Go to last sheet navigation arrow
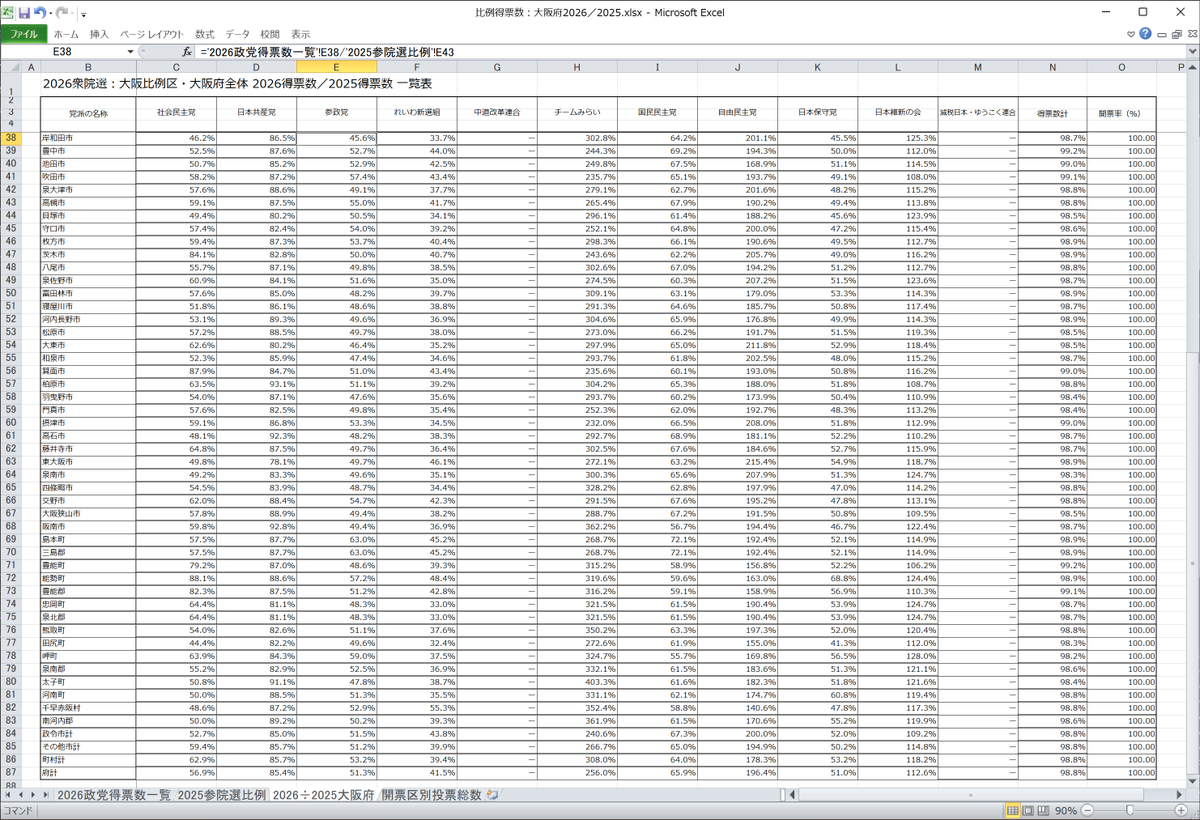1200x820 pixels. (x=44, y=794)
